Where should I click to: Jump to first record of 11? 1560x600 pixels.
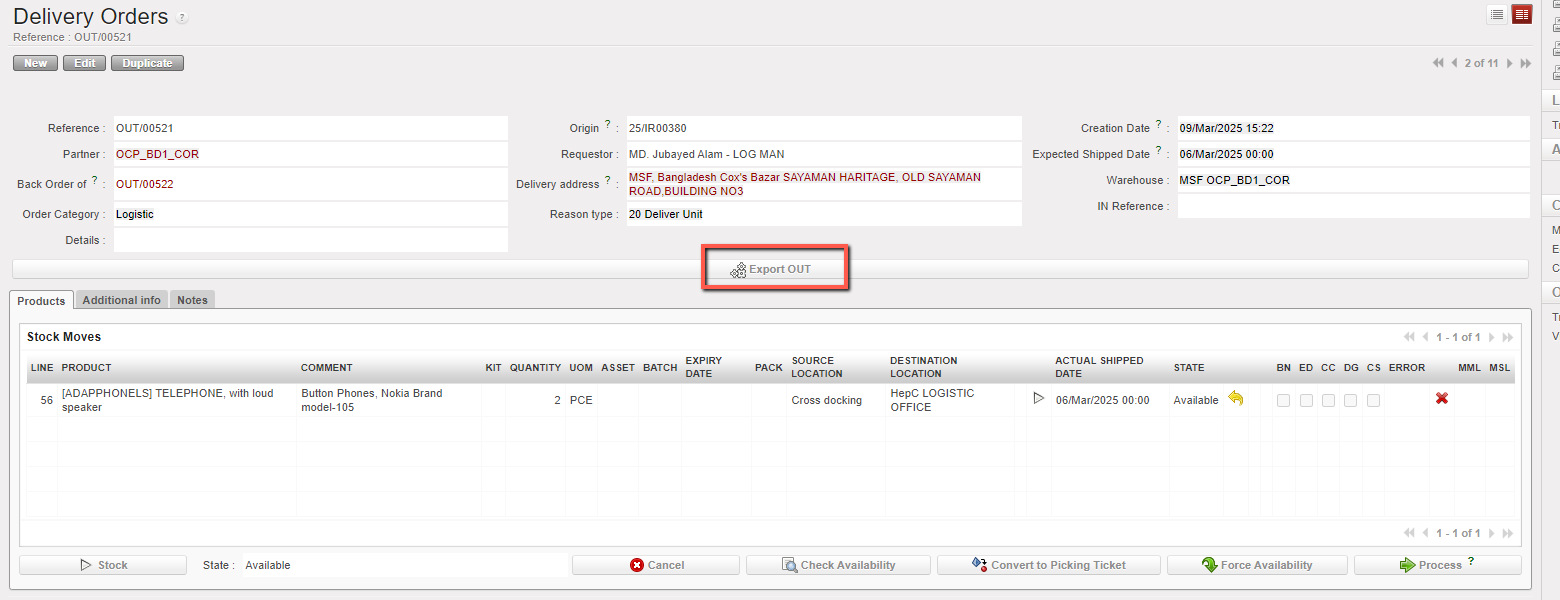[1438, 63]
